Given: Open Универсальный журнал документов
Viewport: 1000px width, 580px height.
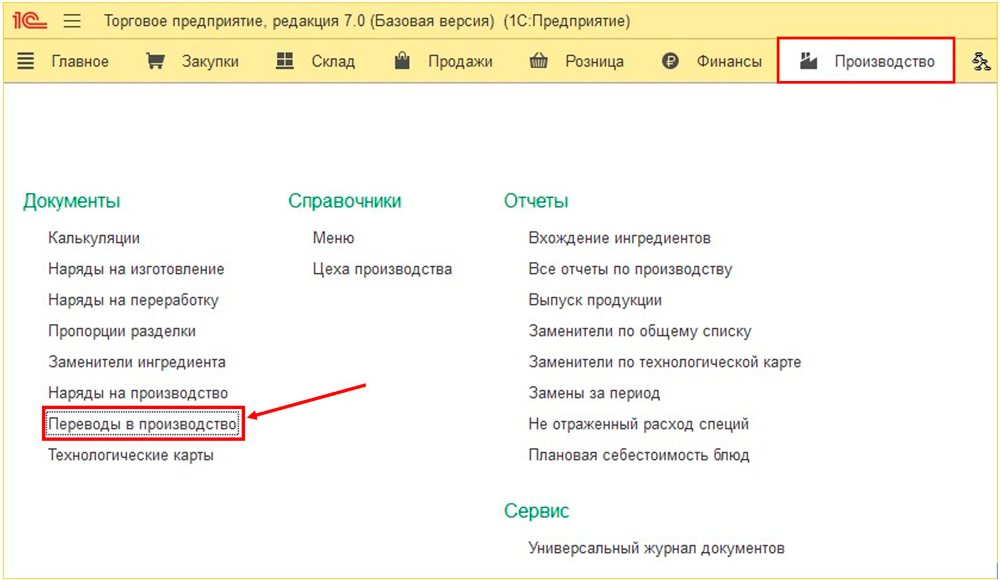Looking at the screenshot, I should point(656,548).
